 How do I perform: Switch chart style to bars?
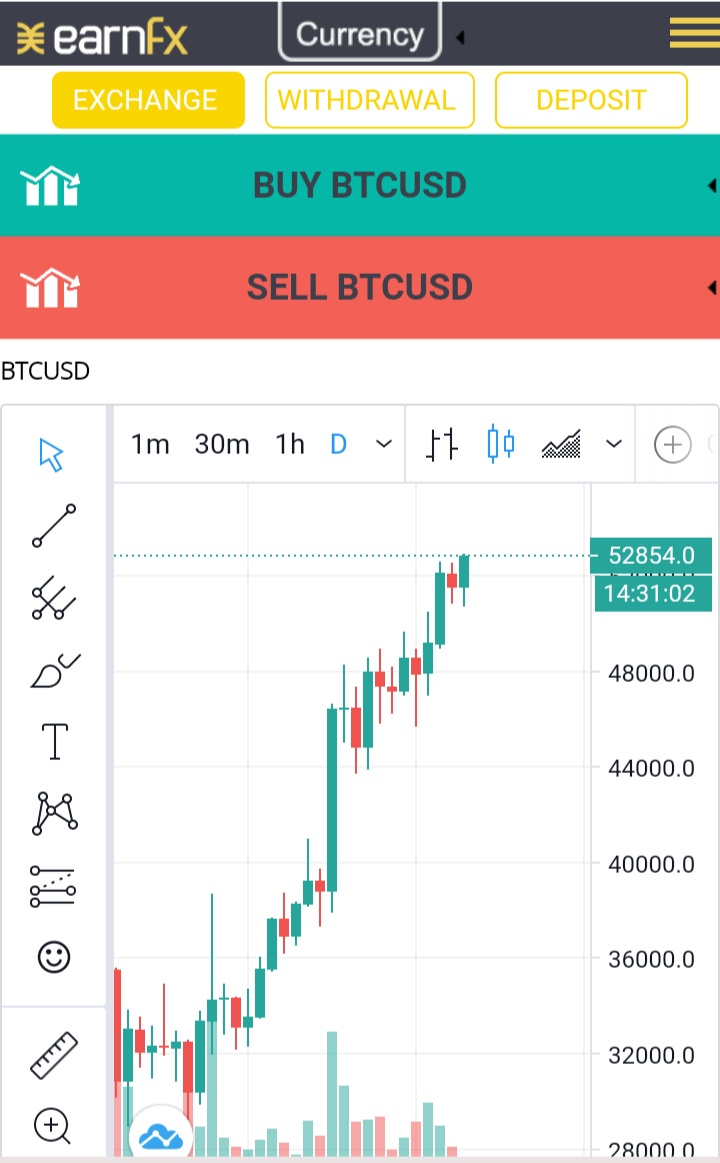click(x=442, y=445)
